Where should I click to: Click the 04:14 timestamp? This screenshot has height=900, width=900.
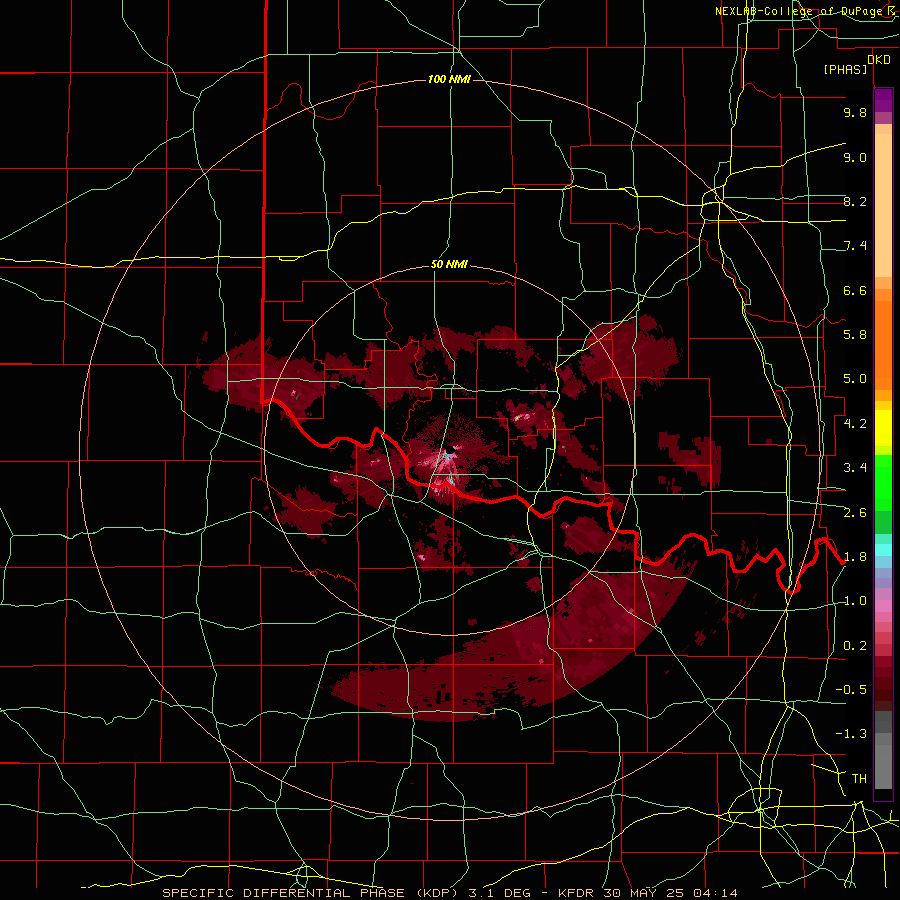click(x=715, y=893)
